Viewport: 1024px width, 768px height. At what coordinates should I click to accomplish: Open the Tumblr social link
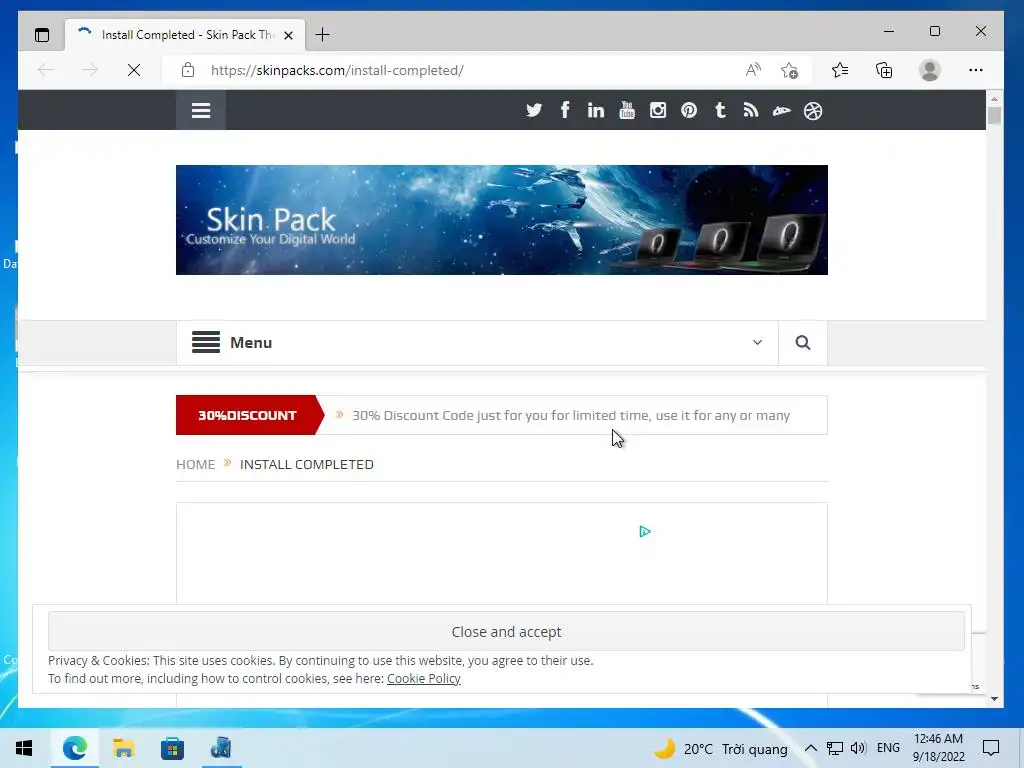click(720, 110)
